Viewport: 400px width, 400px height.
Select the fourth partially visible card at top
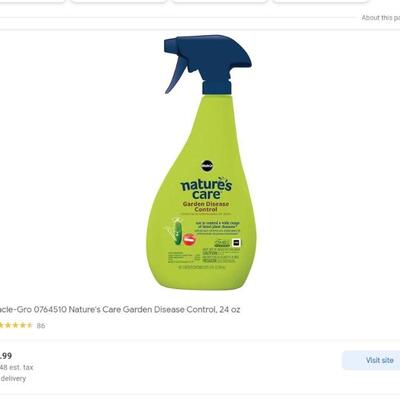point(321,1)
